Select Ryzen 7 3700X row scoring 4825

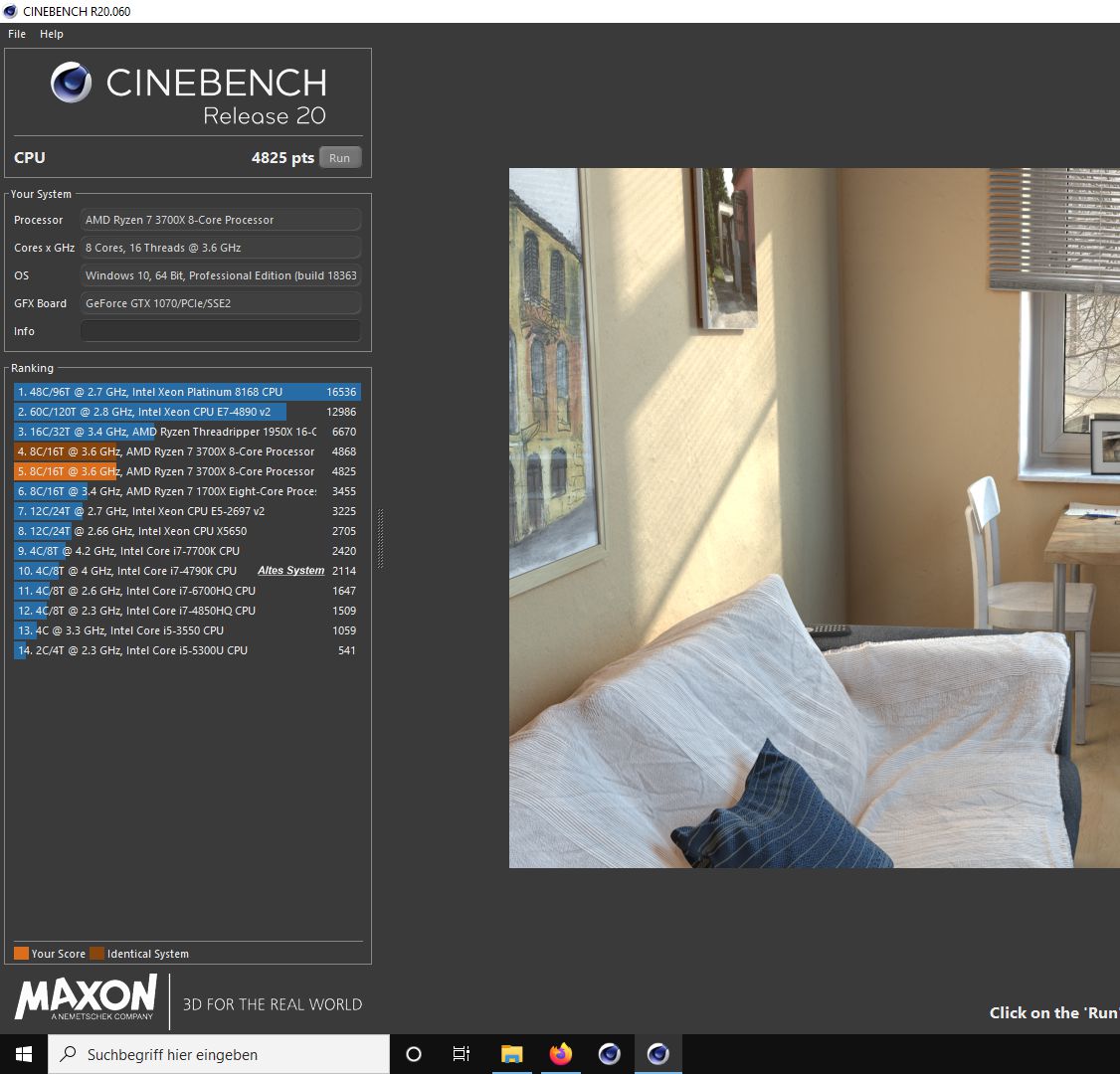point(187,472)
